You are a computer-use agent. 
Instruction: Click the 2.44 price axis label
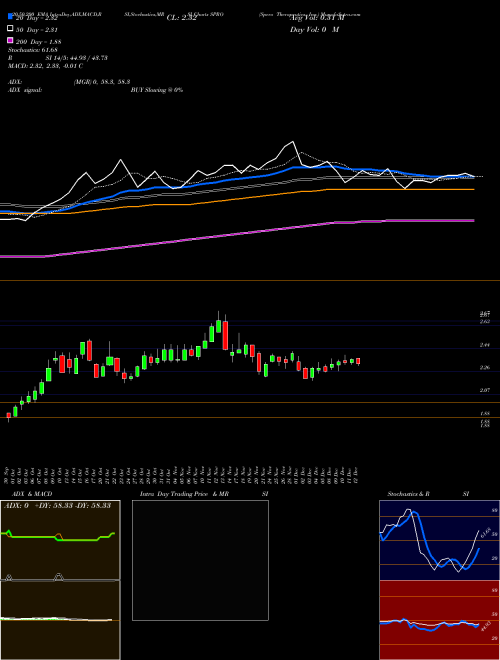[x=484, y=345]
